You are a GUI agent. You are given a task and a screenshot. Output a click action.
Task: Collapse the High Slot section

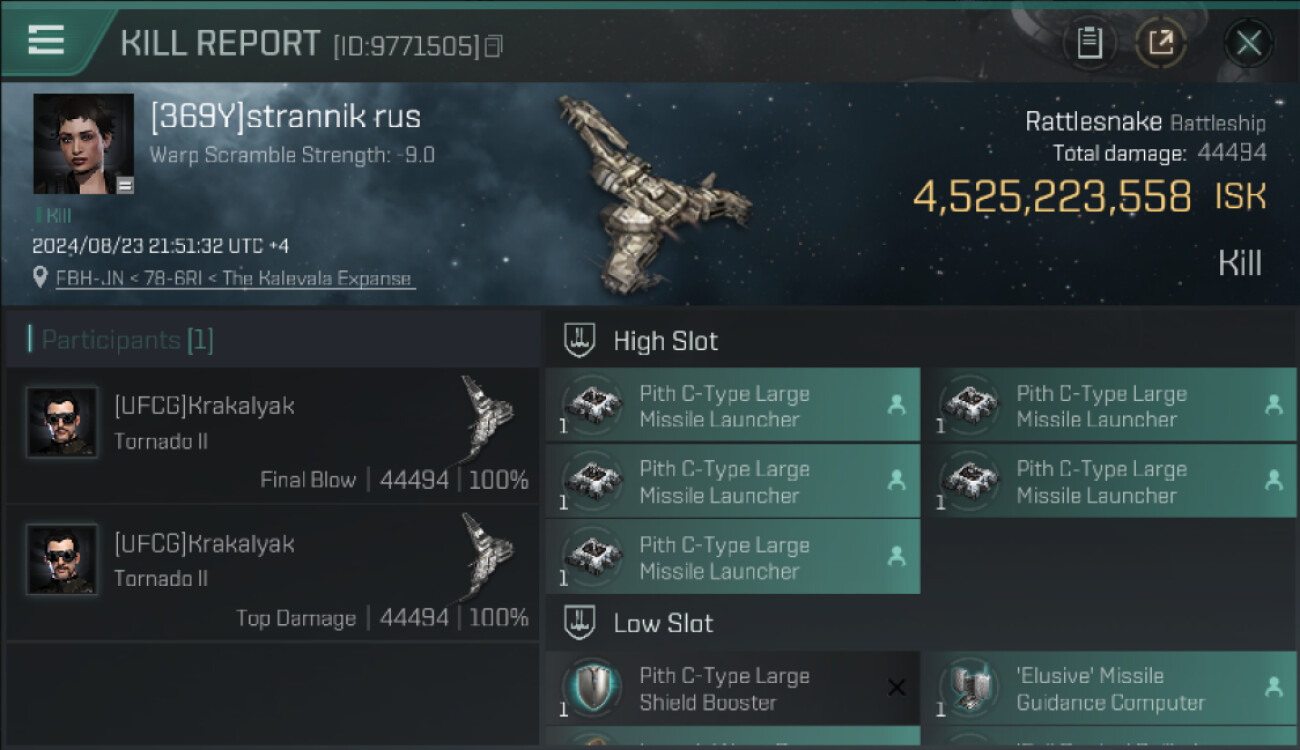[x=580, y=340]
